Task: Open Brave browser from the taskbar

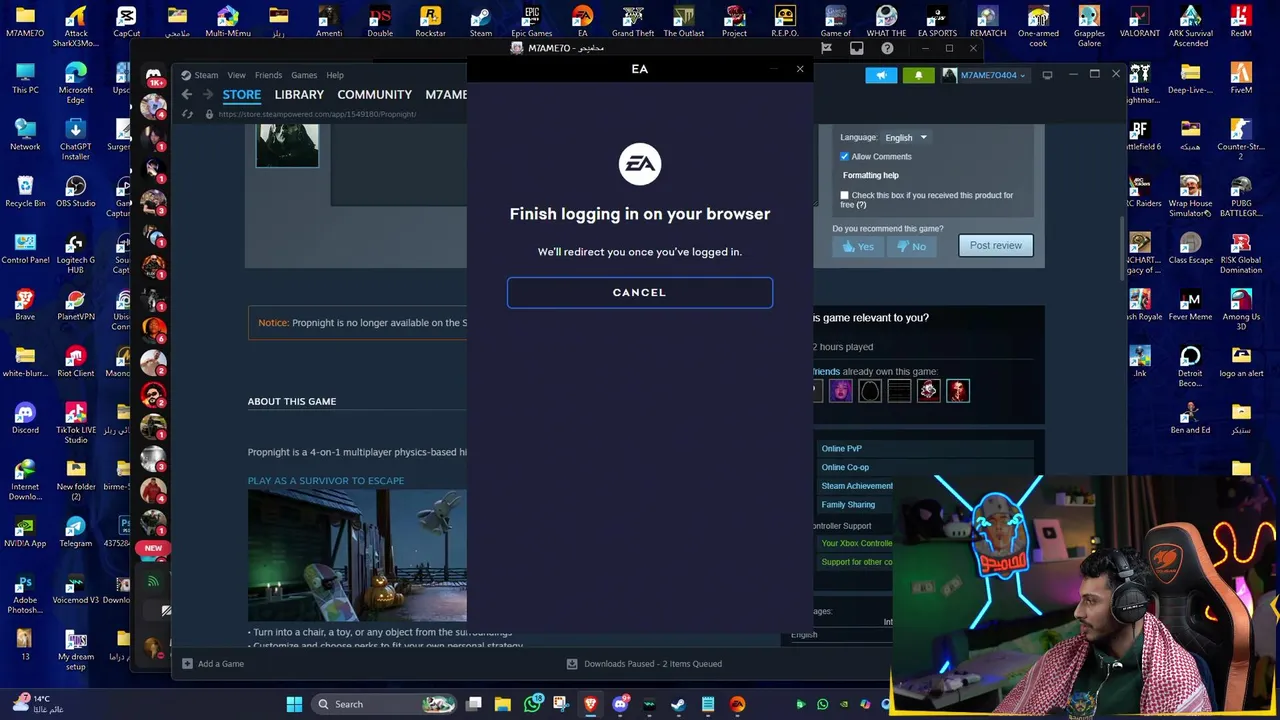Action: coord(591,704)
